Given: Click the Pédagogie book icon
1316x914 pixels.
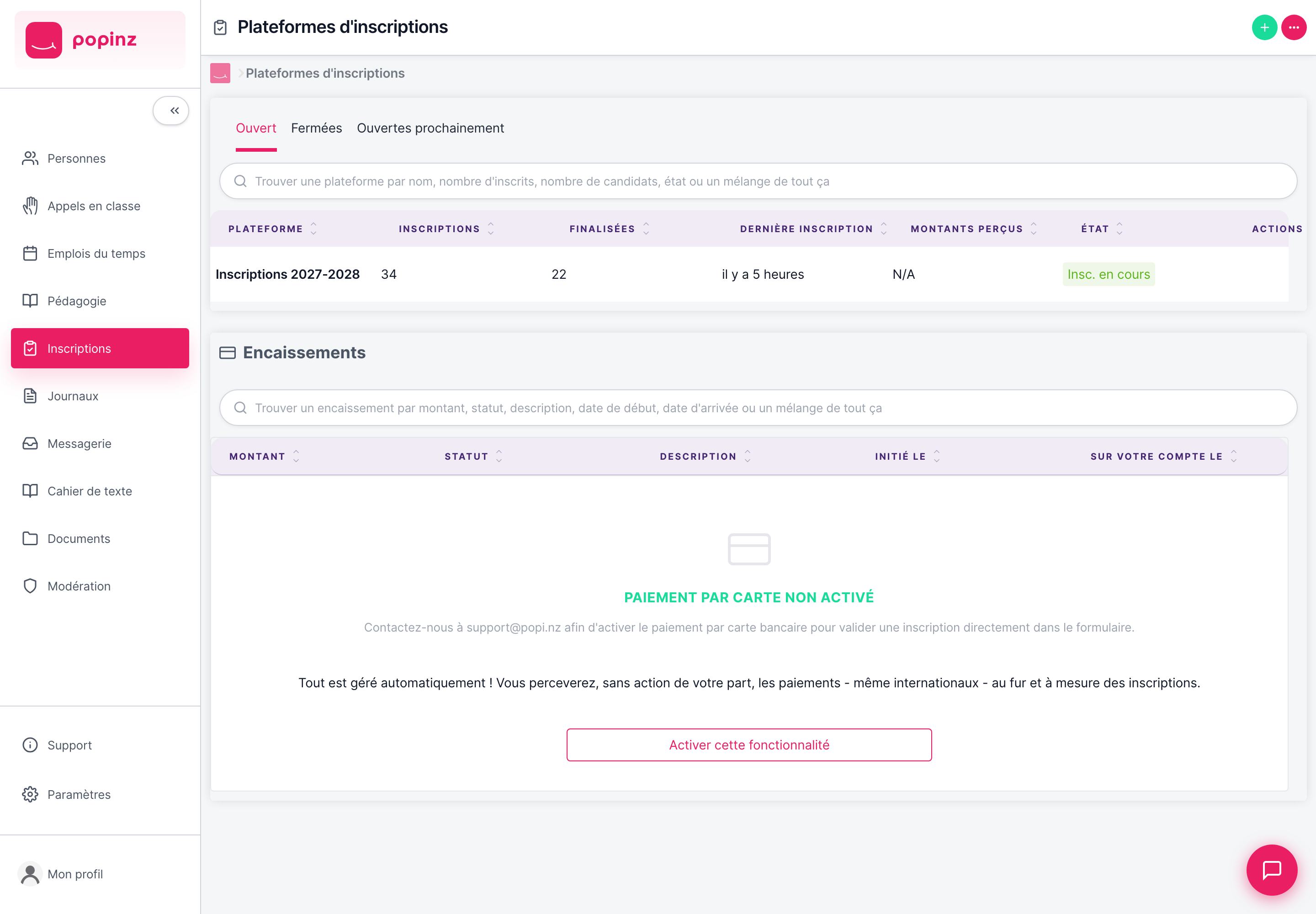Looking at the screenshot, I should click(30, 301).
